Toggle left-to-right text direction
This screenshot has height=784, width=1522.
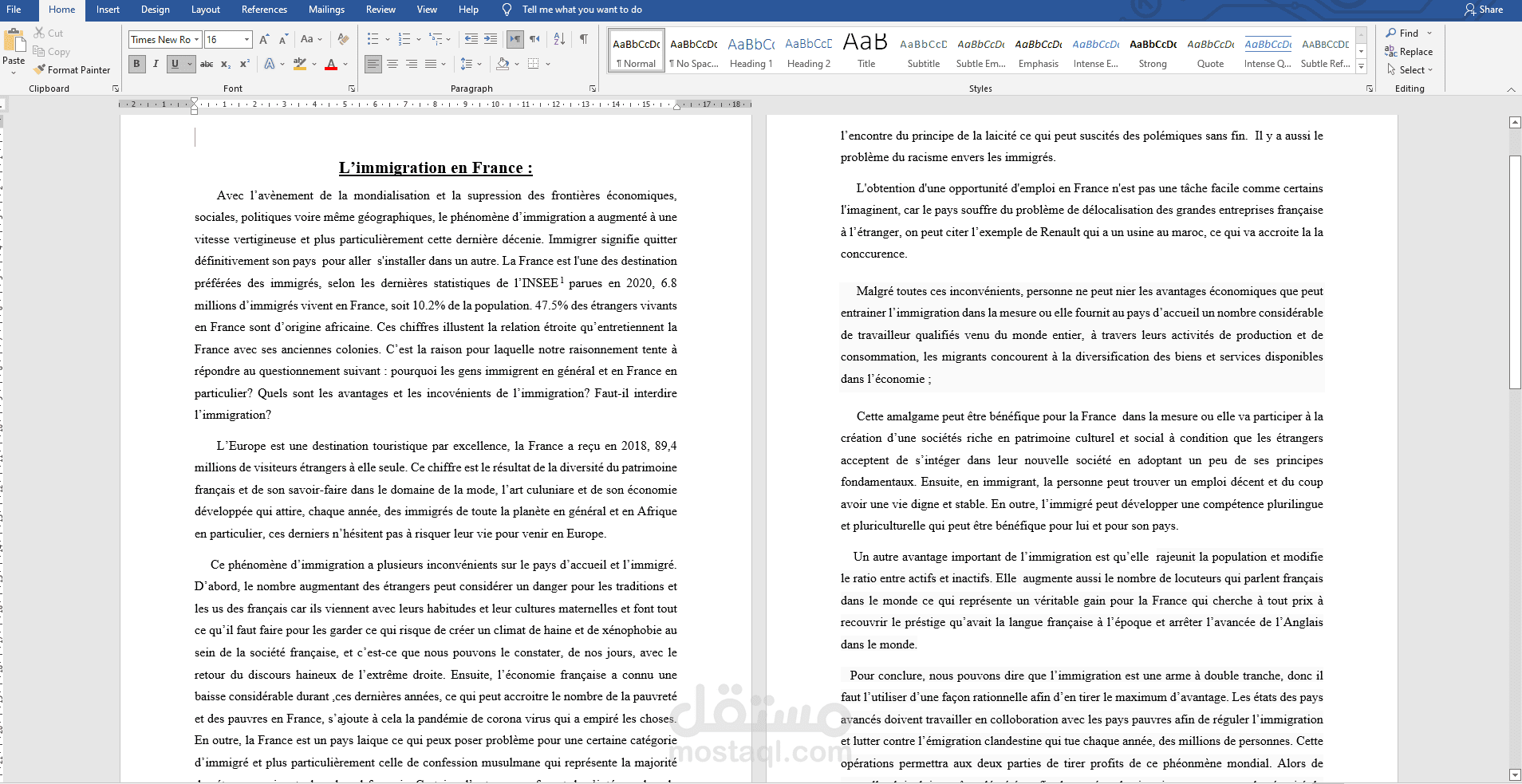tap(515, 39)
